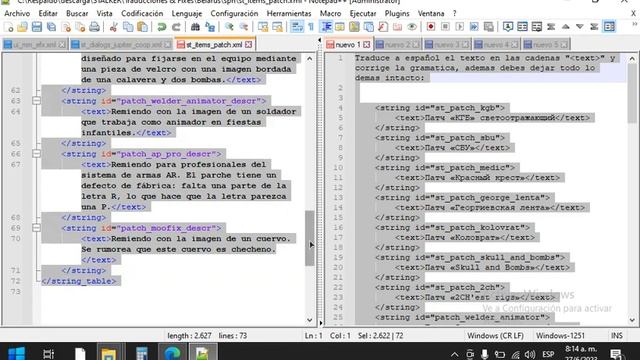The width and height of the screenshot is (640, 360).
Task: Click the splitter arrow between views near the tabs
Action: point(320,40)
